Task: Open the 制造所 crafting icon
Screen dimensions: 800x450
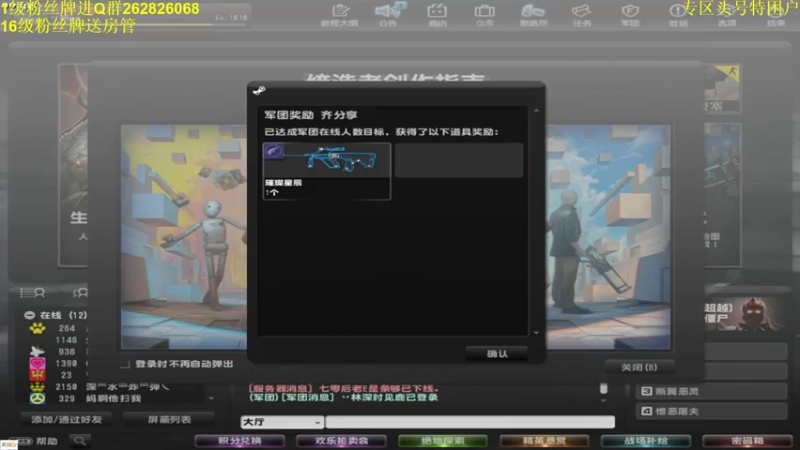Action: [x=533, y=11]
